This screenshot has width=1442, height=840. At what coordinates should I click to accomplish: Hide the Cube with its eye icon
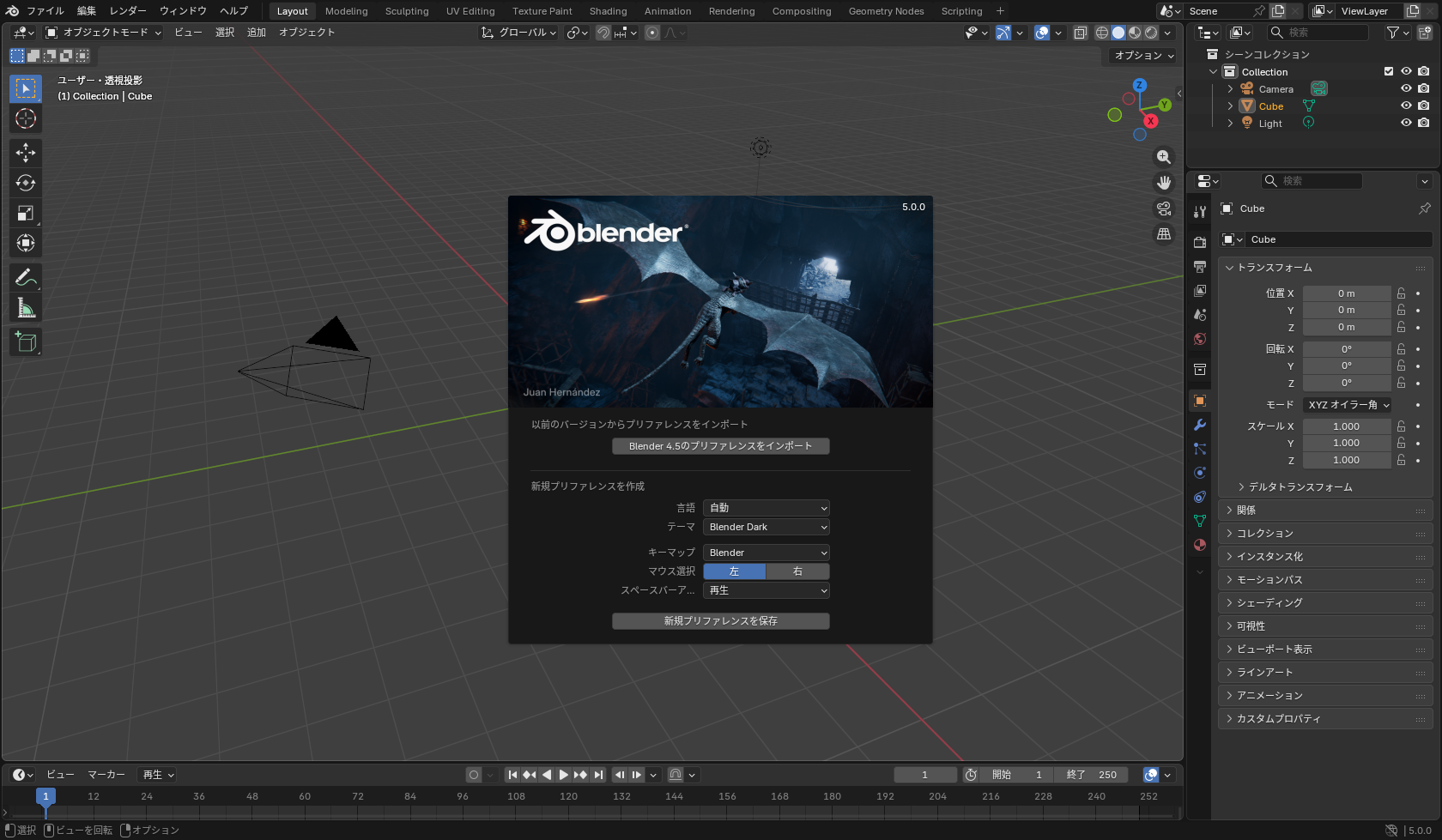point(1406,105)
